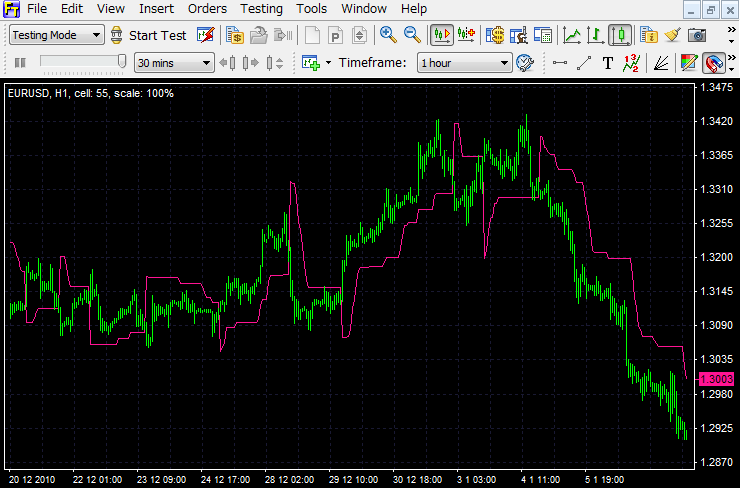Open the Window menu
This screenshot has height=488, width=740.
coord(364,8)
